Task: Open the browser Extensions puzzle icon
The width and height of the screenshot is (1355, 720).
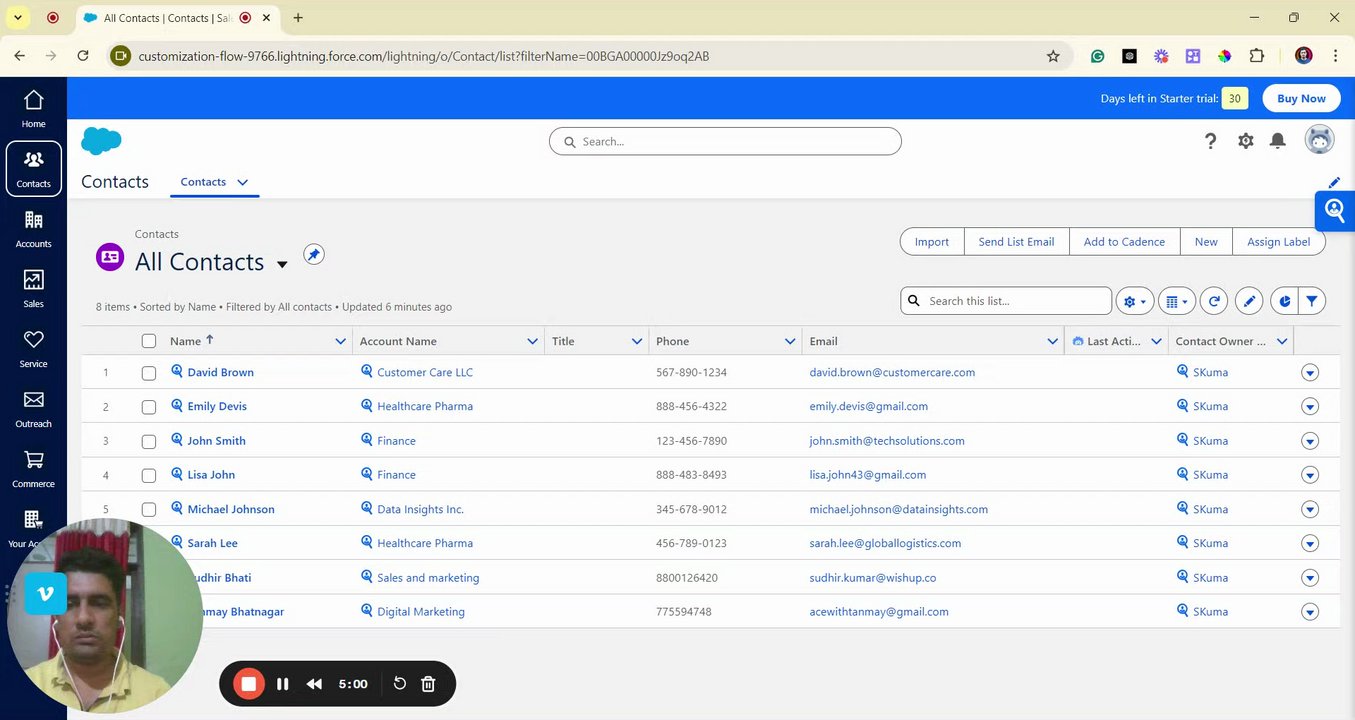Action: [1257, 56]
